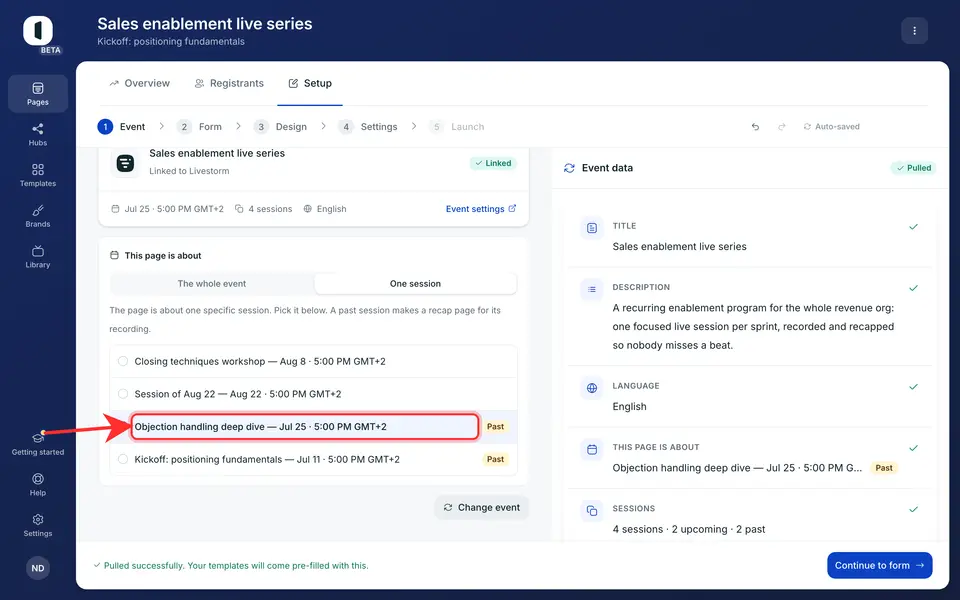Click the Language value English in Event data
960x600 pixels.
(x=629, y=407)
